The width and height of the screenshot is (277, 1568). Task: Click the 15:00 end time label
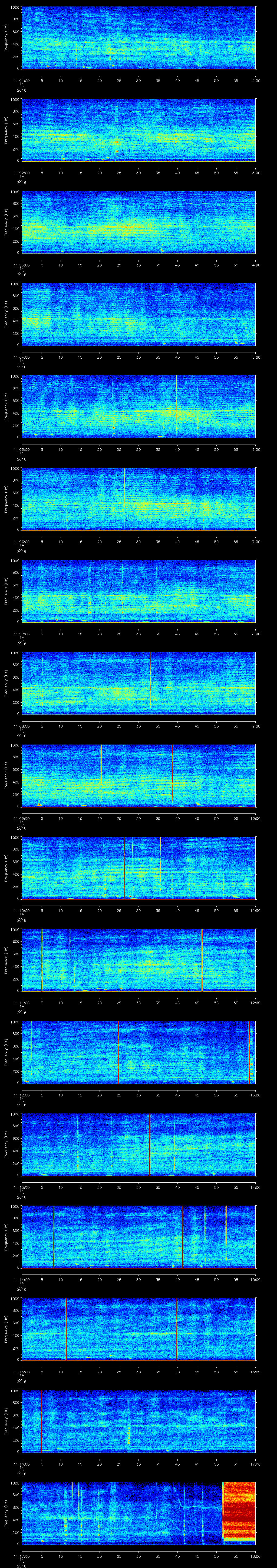(256, 1279)
